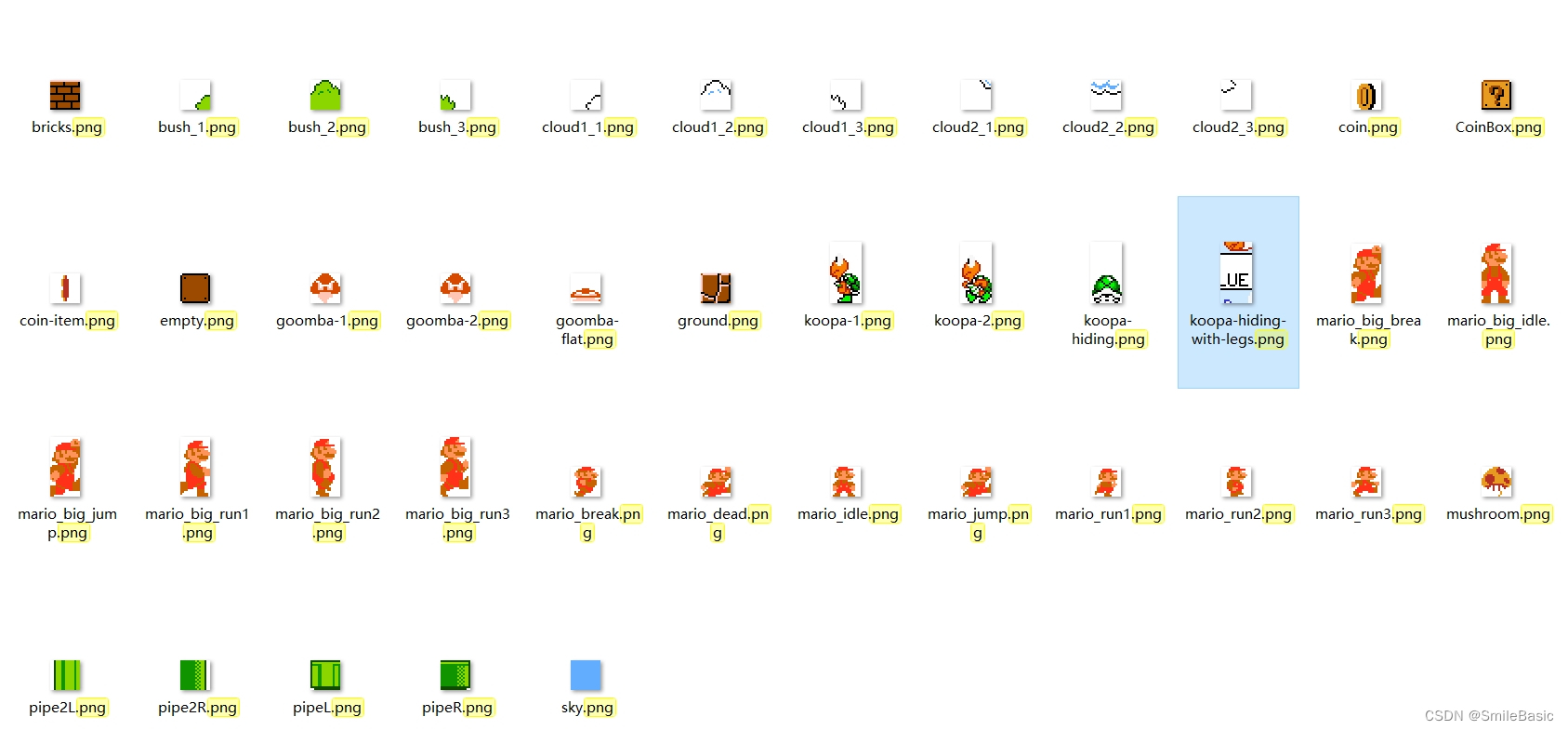The image size is (1568, 730).
Task: Click the mario_big_idle.png sprite icon
Action: click(1496, 273)
